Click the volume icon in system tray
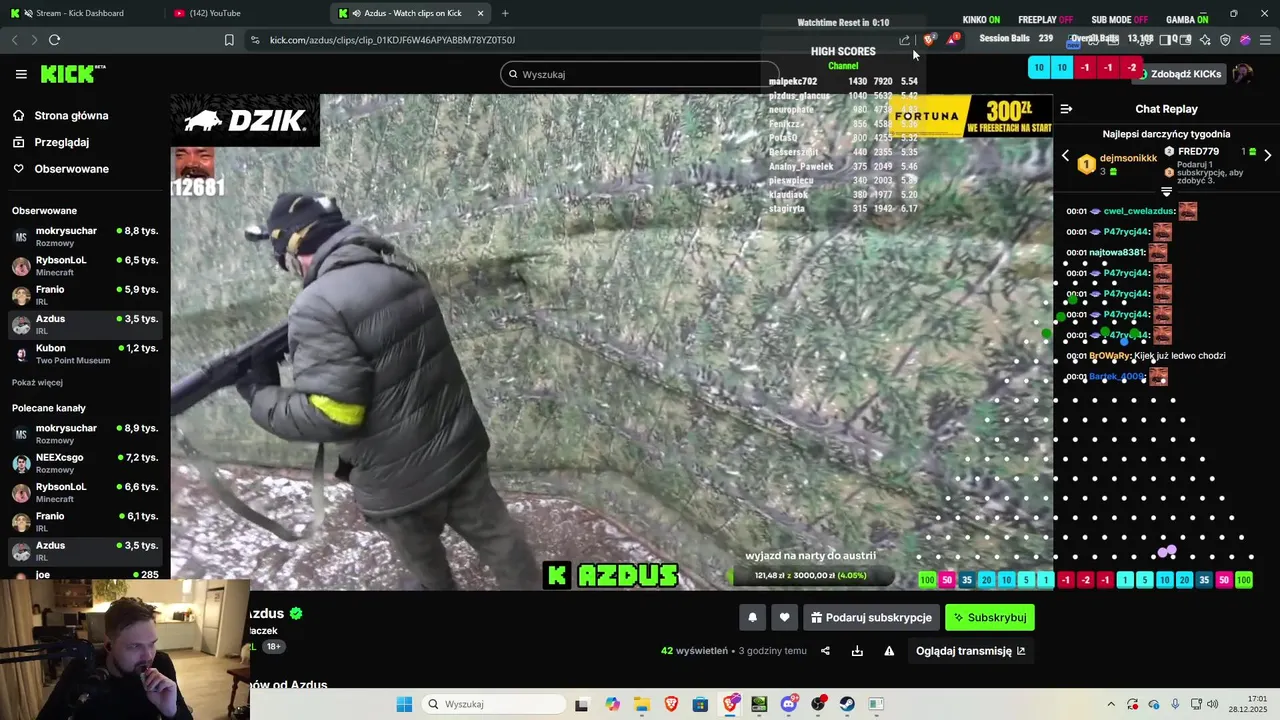This screenshot has height=720, width=1280. (x=1213, y=704)
